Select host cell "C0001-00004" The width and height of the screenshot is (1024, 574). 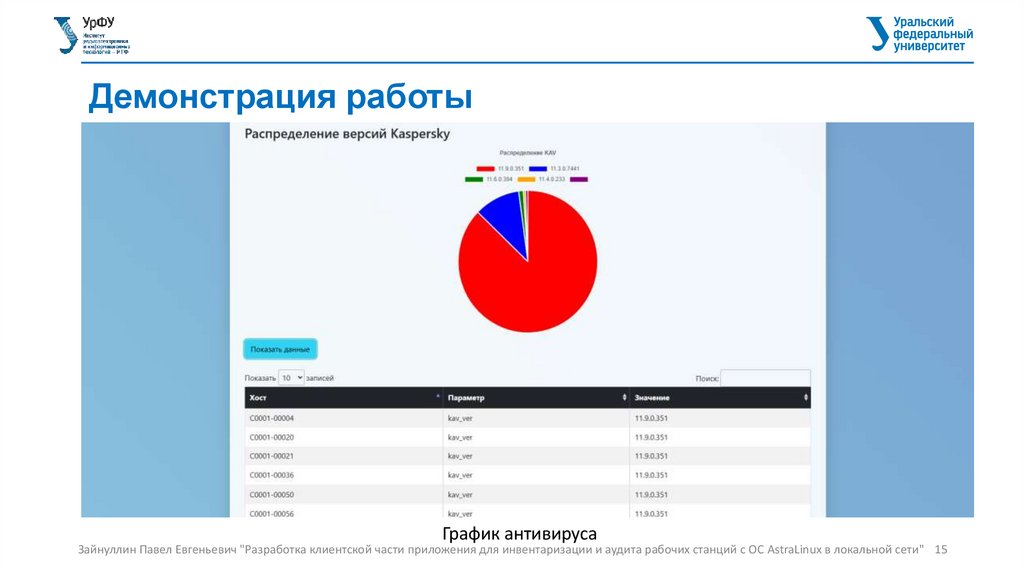click(x=272, y=418)
